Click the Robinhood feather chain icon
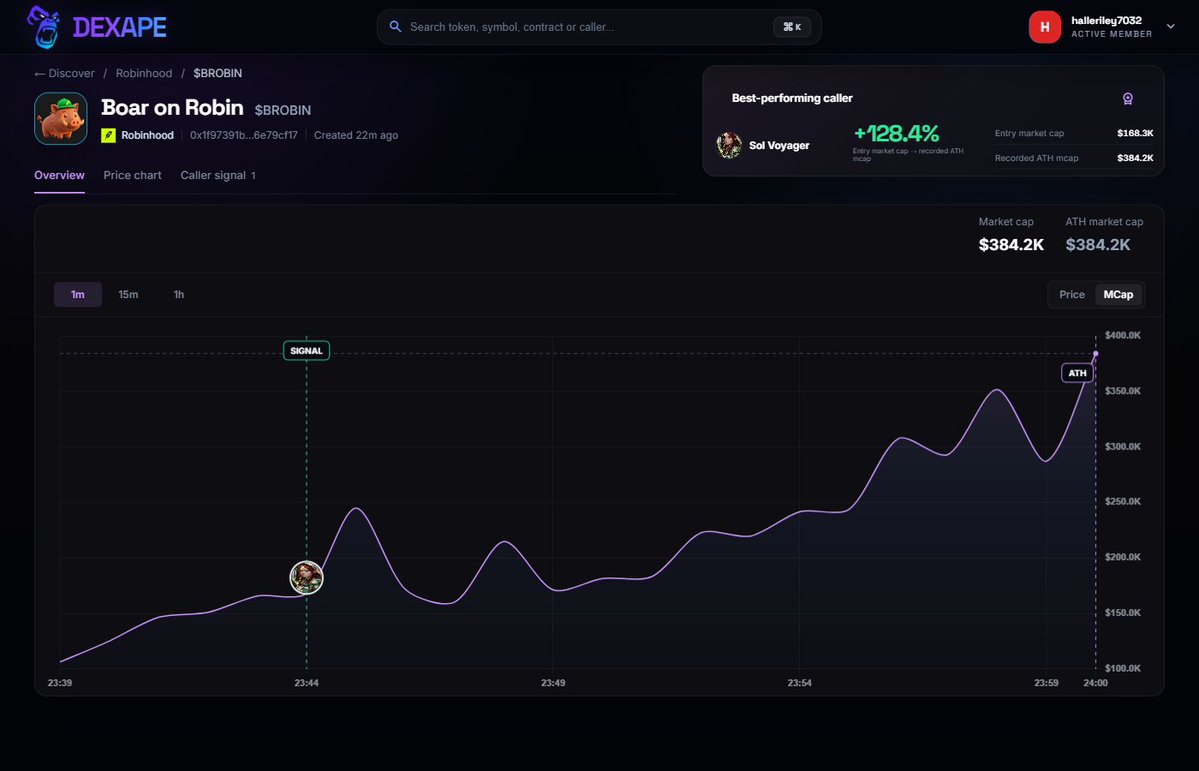The image size is (1199, 771). (109, 135)
